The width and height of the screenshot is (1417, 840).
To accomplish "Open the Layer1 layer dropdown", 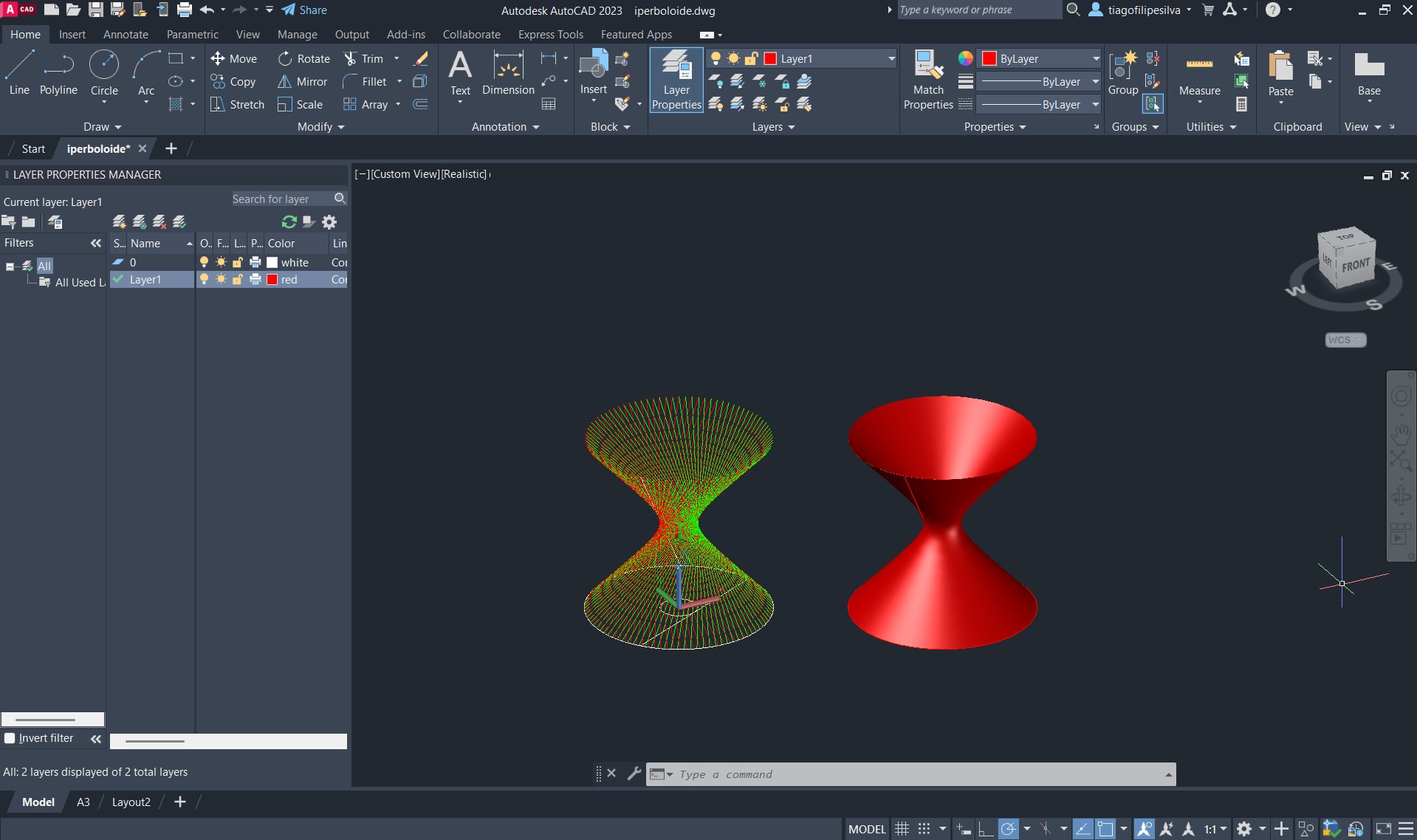I will tap(891, 58).
